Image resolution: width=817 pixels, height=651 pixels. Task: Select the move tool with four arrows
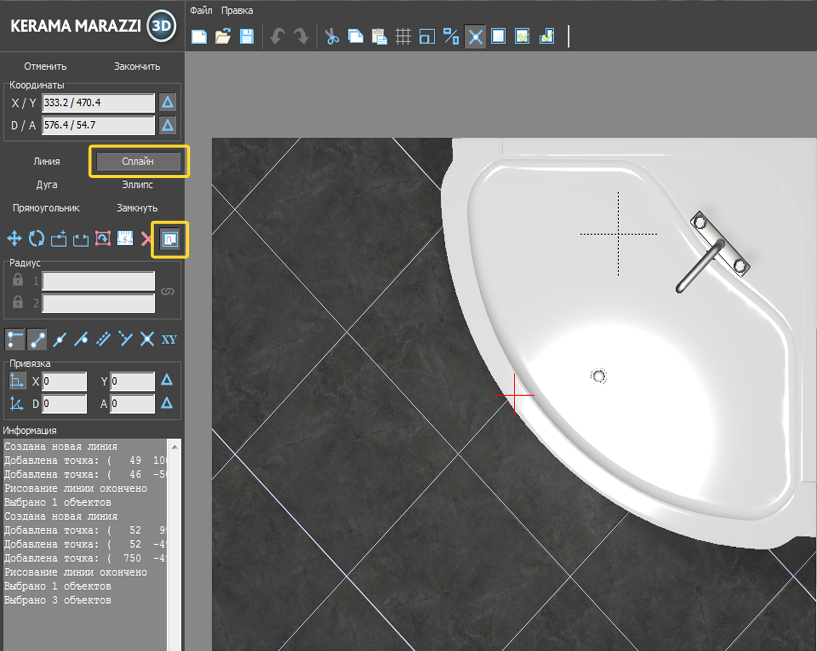click(14, 239)
